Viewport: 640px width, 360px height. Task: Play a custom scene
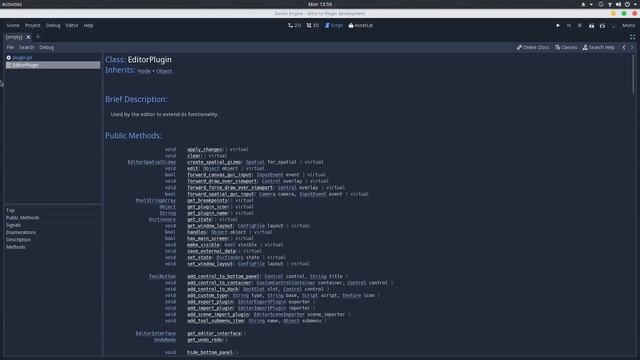[602, 26]
